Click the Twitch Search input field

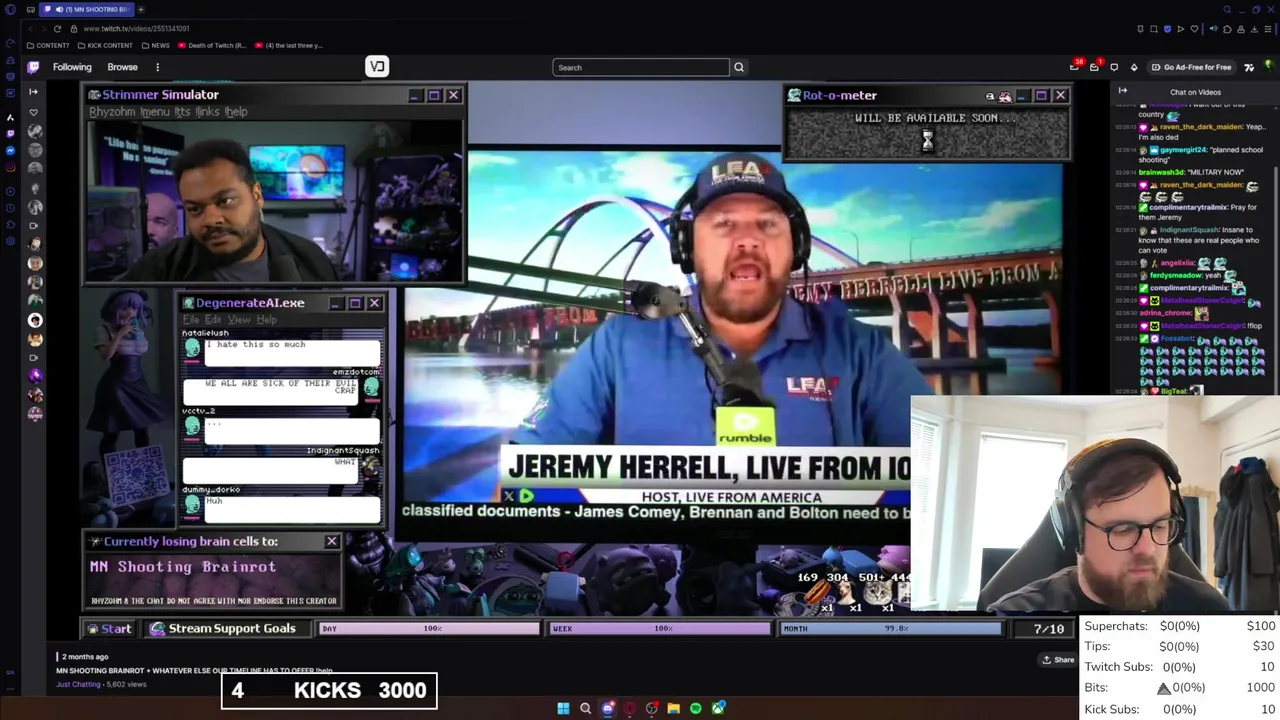[x=641, y=67]
